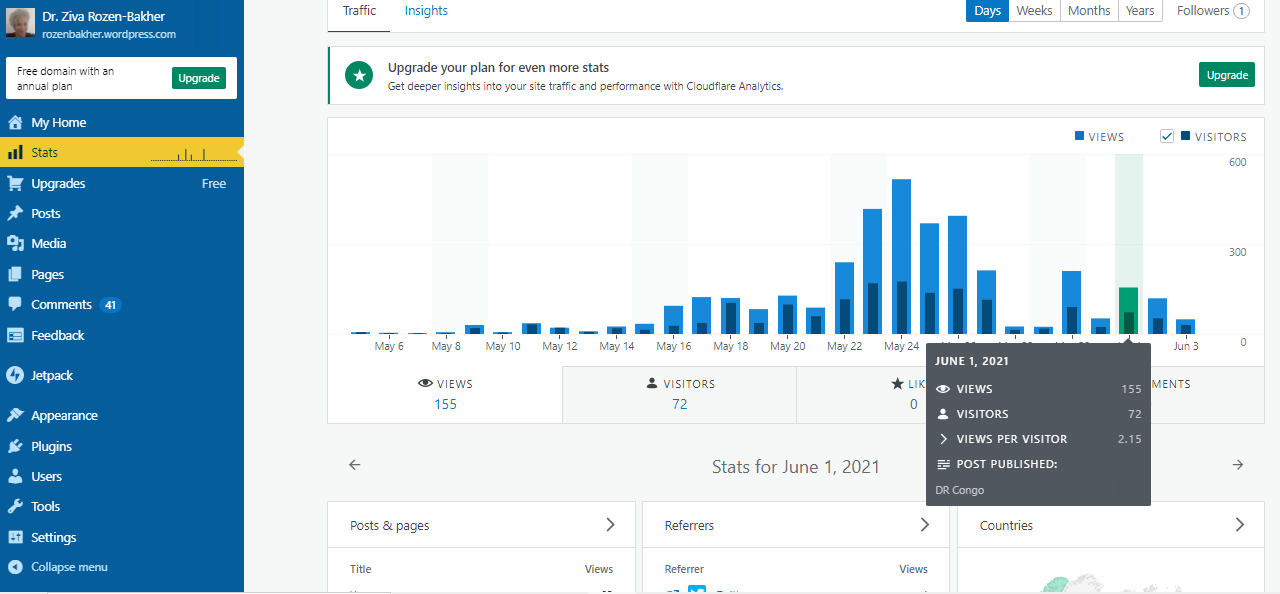Click the Collapse menu arrow icon
This screenshot has width=1280, height=594.
(15, 567)
